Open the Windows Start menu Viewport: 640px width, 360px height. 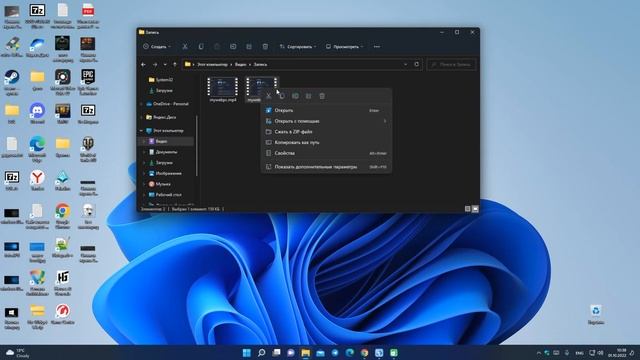coord(247,353)
